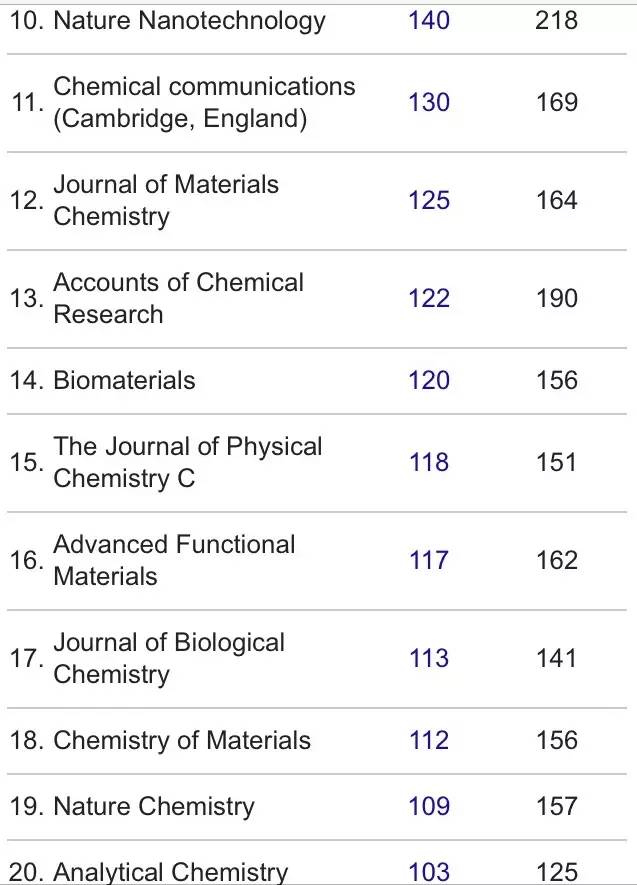Click Analytical Chemistry h5-index 103 link
The image size is (637, 885).
[429, 872]
